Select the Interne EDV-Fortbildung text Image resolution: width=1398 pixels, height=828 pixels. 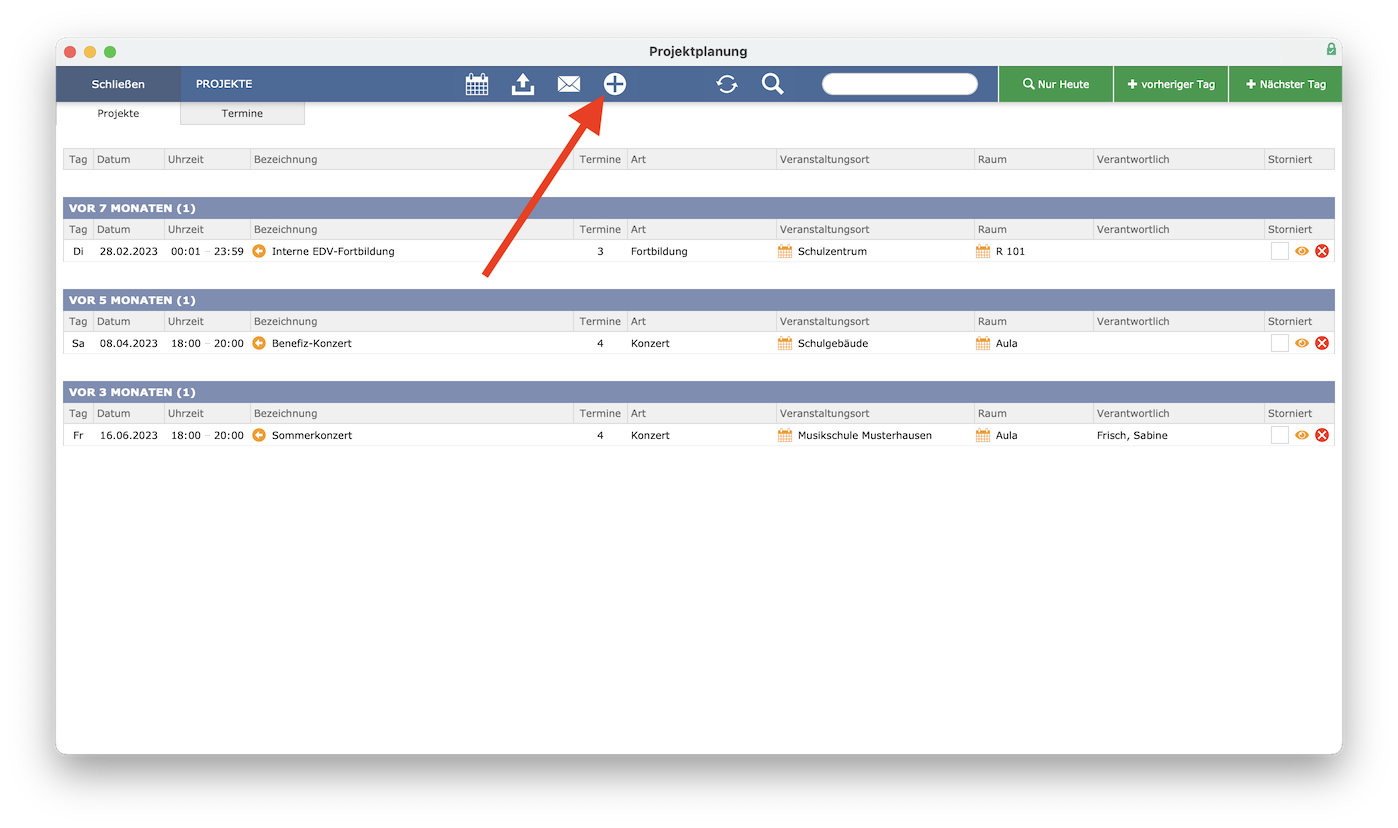click(x=333, y=251)
